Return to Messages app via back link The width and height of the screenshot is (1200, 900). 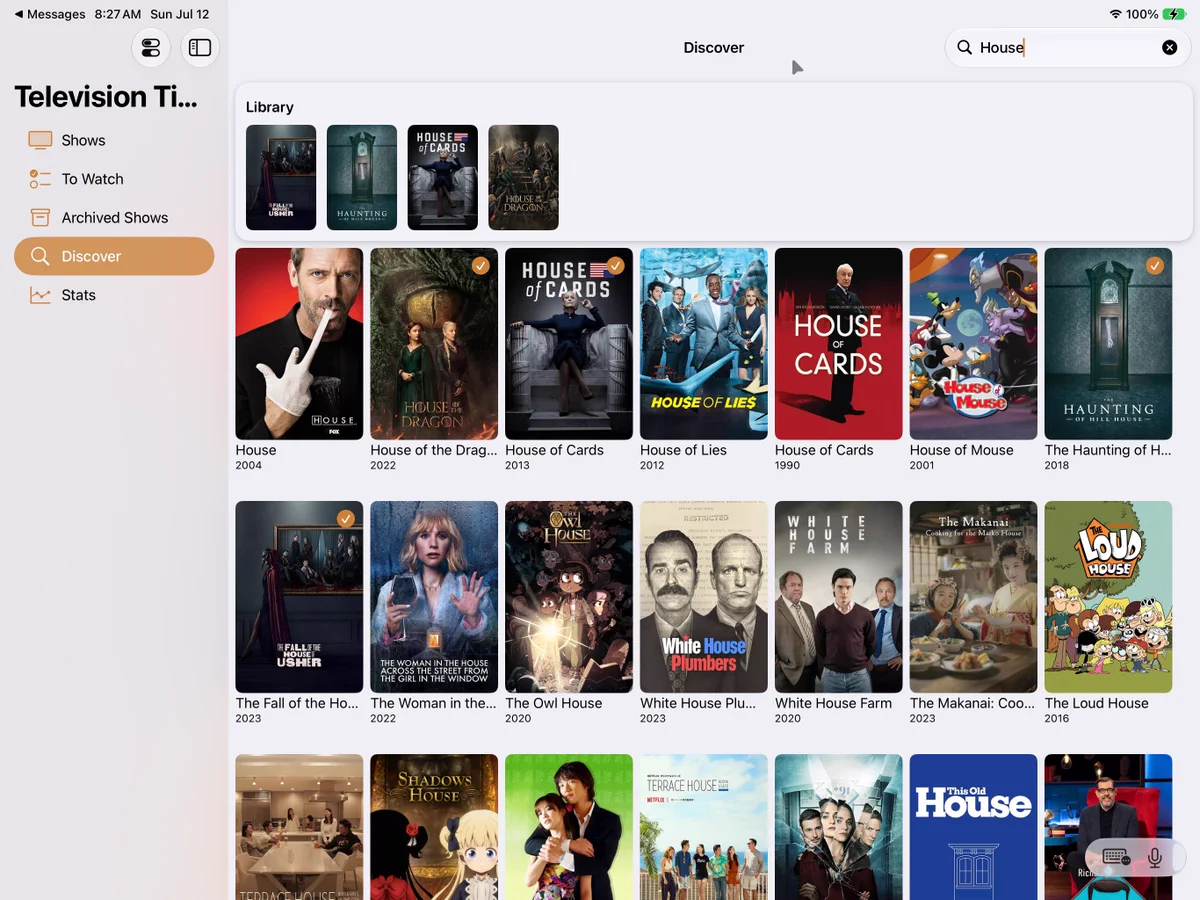pos(49,14)
